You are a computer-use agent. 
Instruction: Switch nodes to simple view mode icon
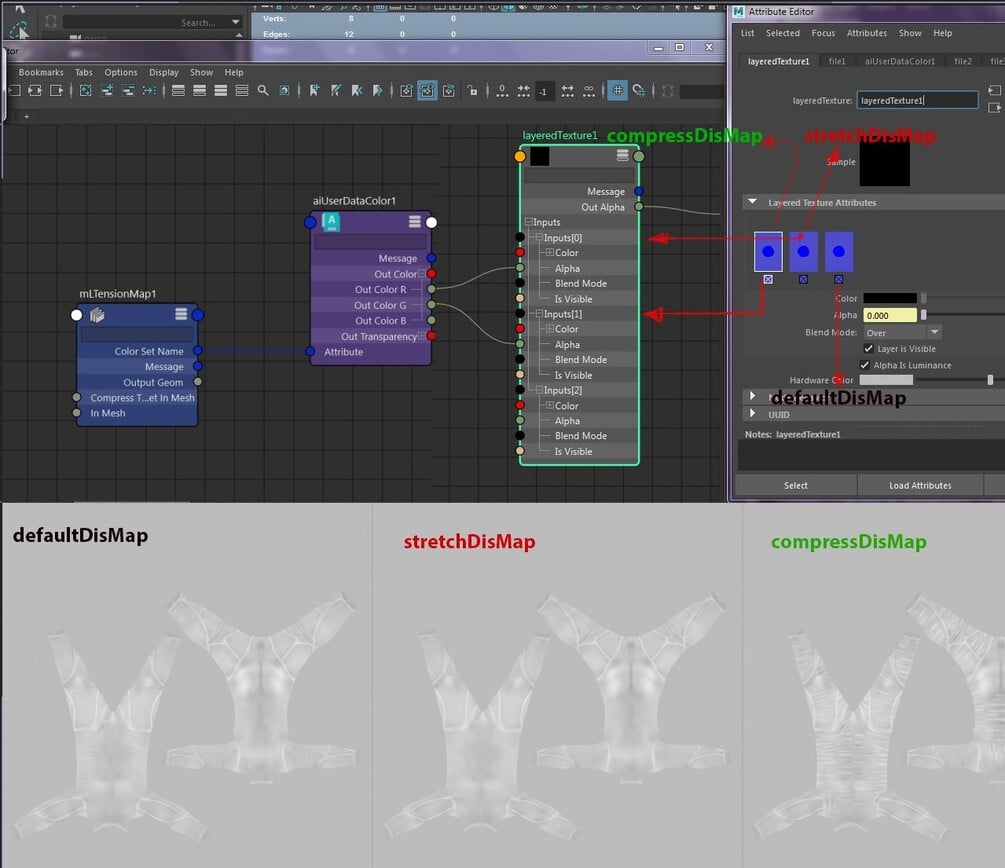178,90
